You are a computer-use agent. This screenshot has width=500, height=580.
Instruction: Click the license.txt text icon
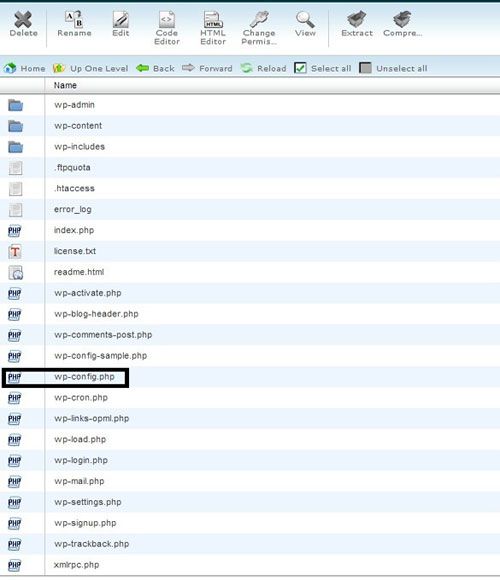click(15, 252)
